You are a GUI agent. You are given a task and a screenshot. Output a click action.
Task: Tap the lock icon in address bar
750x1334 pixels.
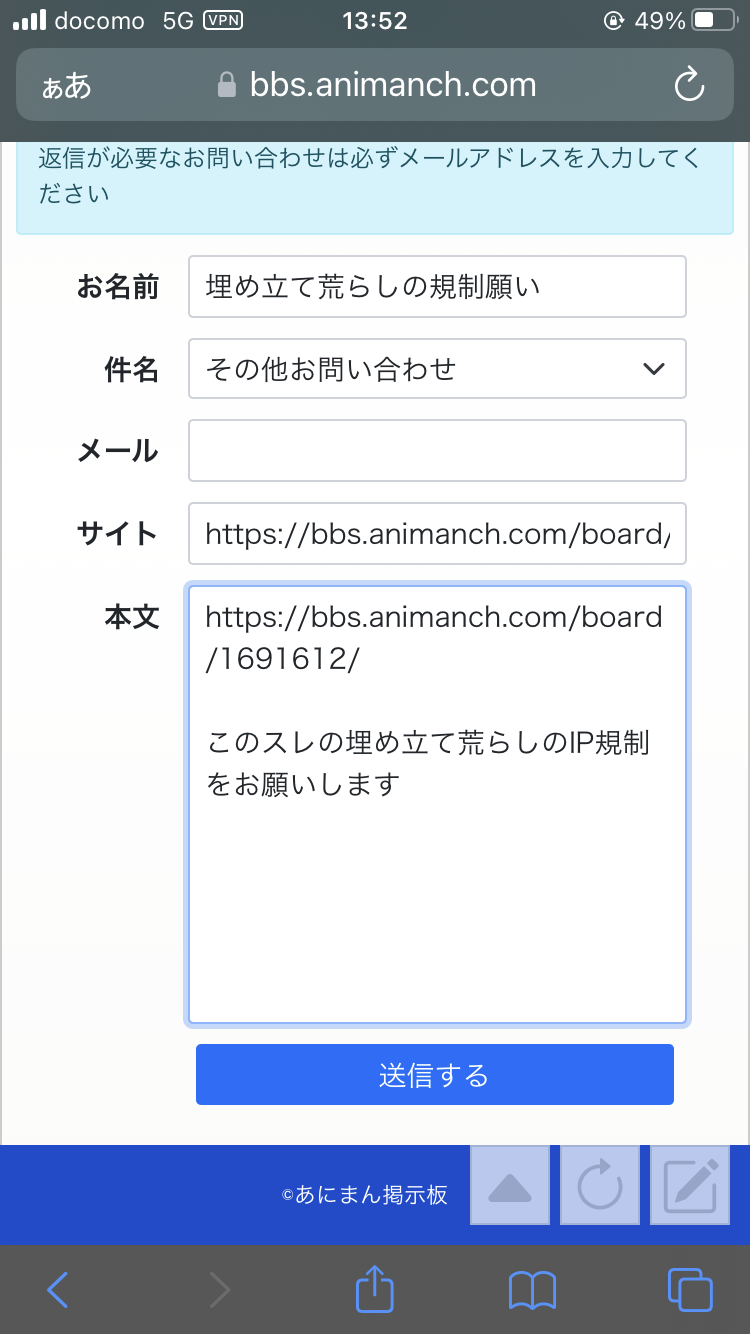pos(227,86)
